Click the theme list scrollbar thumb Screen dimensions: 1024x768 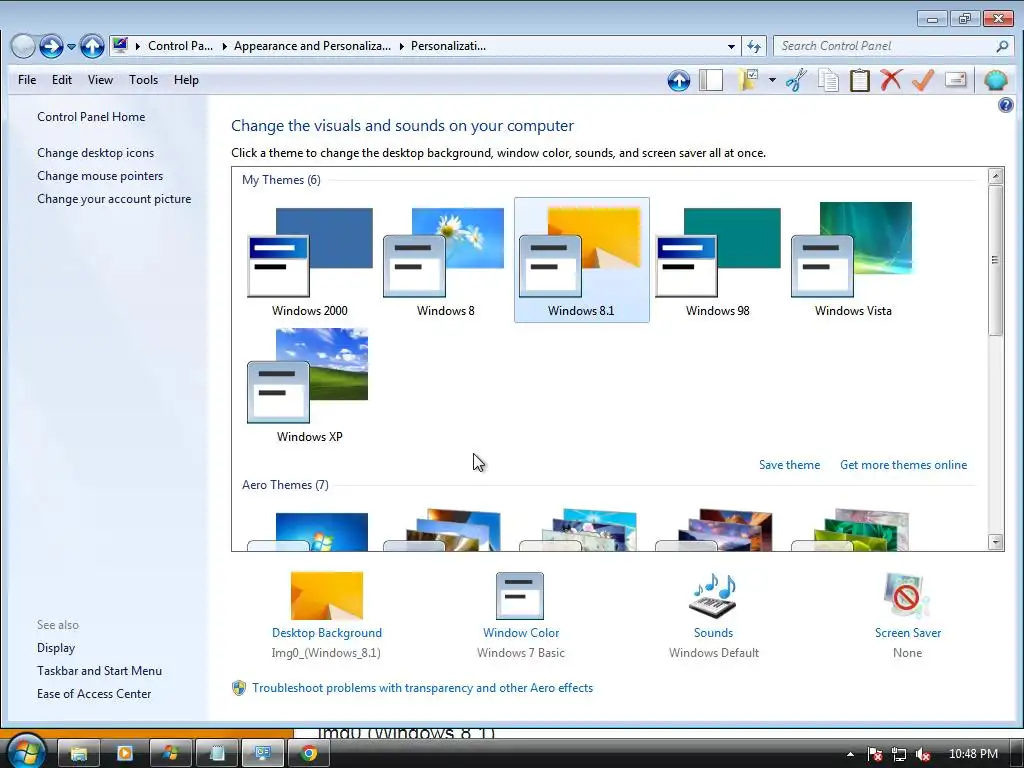point(995,260)
